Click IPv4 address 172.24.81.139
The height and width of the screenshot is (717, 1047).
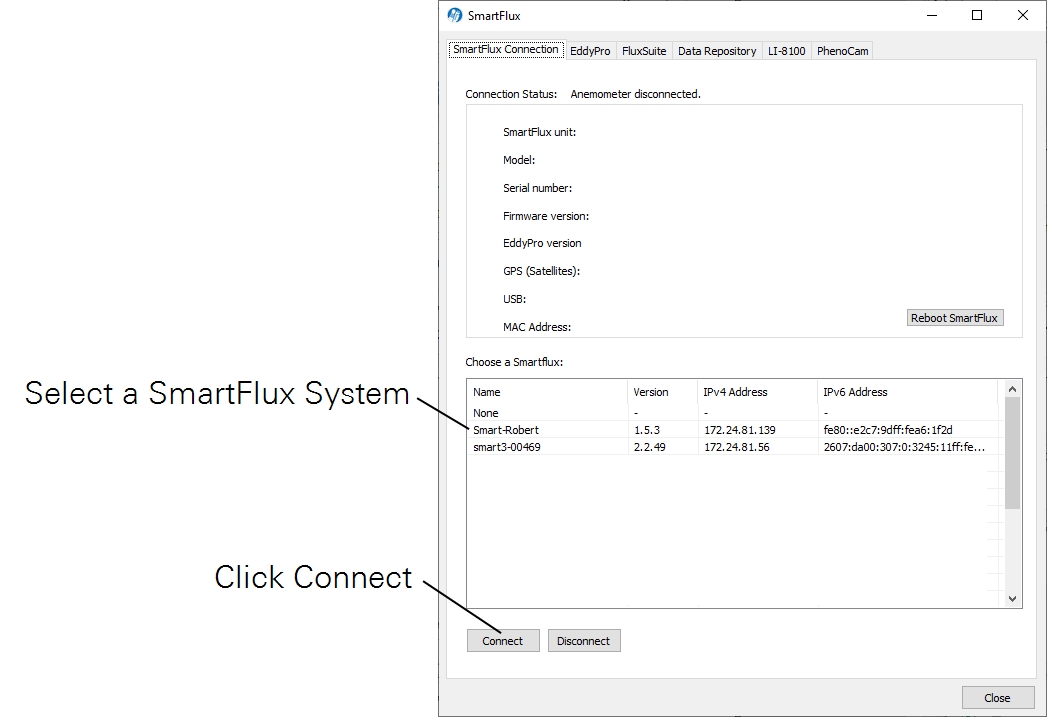[x=740, y=430]
